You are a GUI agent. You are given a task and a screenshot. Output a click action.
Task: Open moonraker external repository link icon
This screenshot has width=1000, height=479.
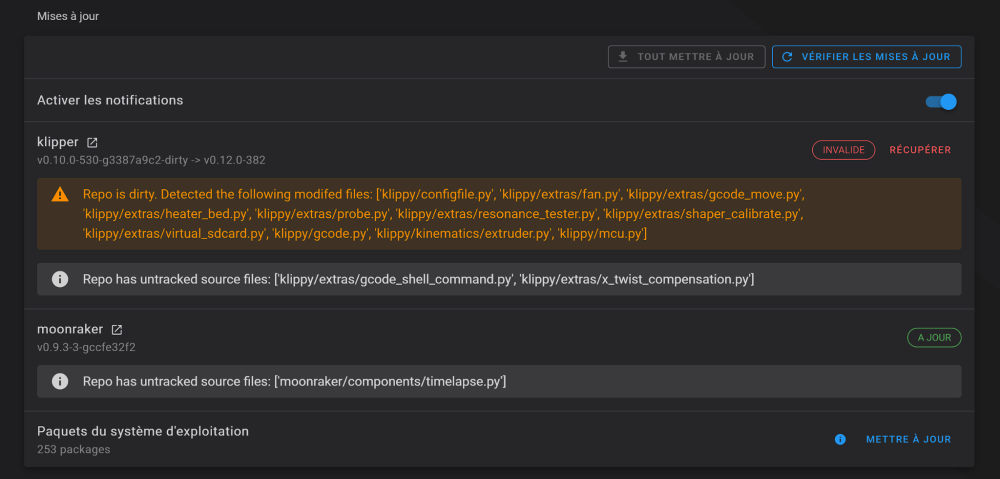point(117,330)
